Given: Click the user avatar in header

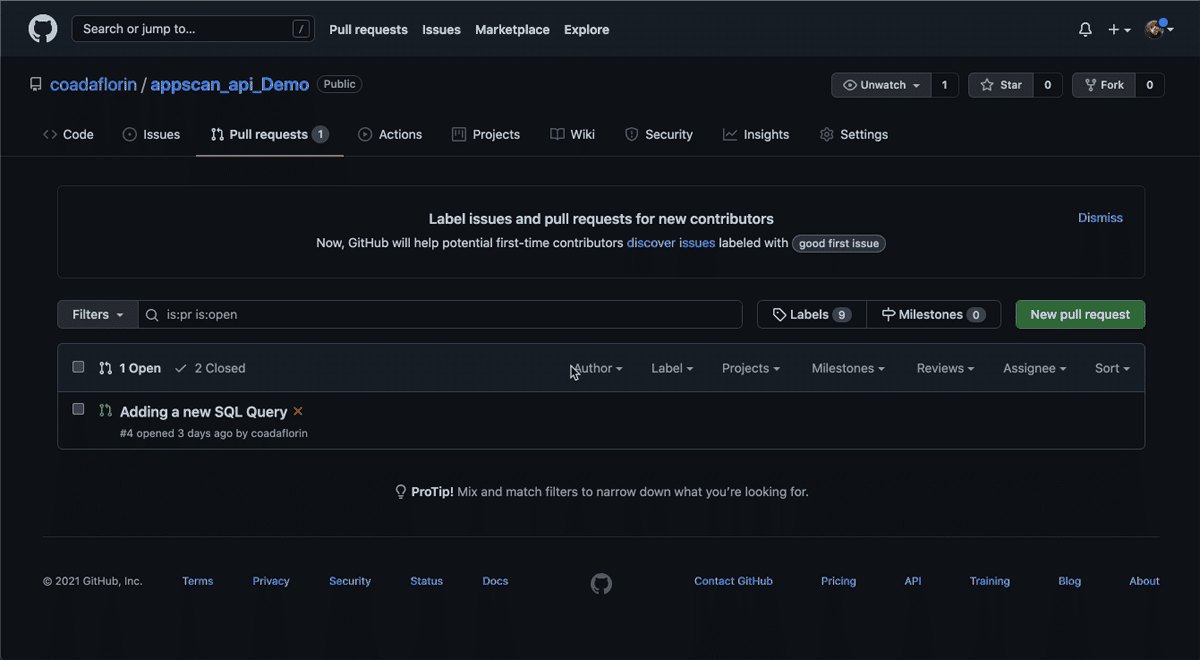Looking at the screenshot, I should coord(1154,30).
